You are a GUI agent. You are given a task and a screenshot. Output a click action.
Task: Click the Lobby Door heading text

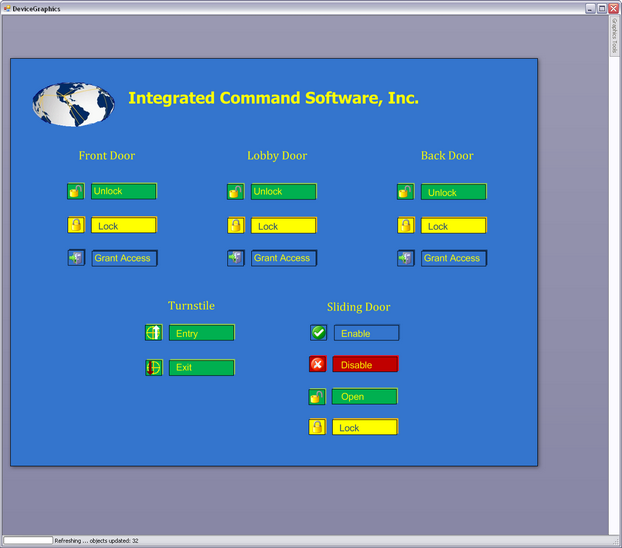point(277,156)
